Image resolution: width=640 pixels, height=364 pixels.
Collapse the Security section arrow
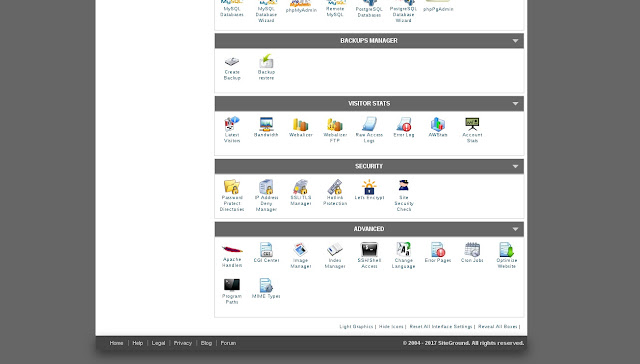tap(516, 166)
